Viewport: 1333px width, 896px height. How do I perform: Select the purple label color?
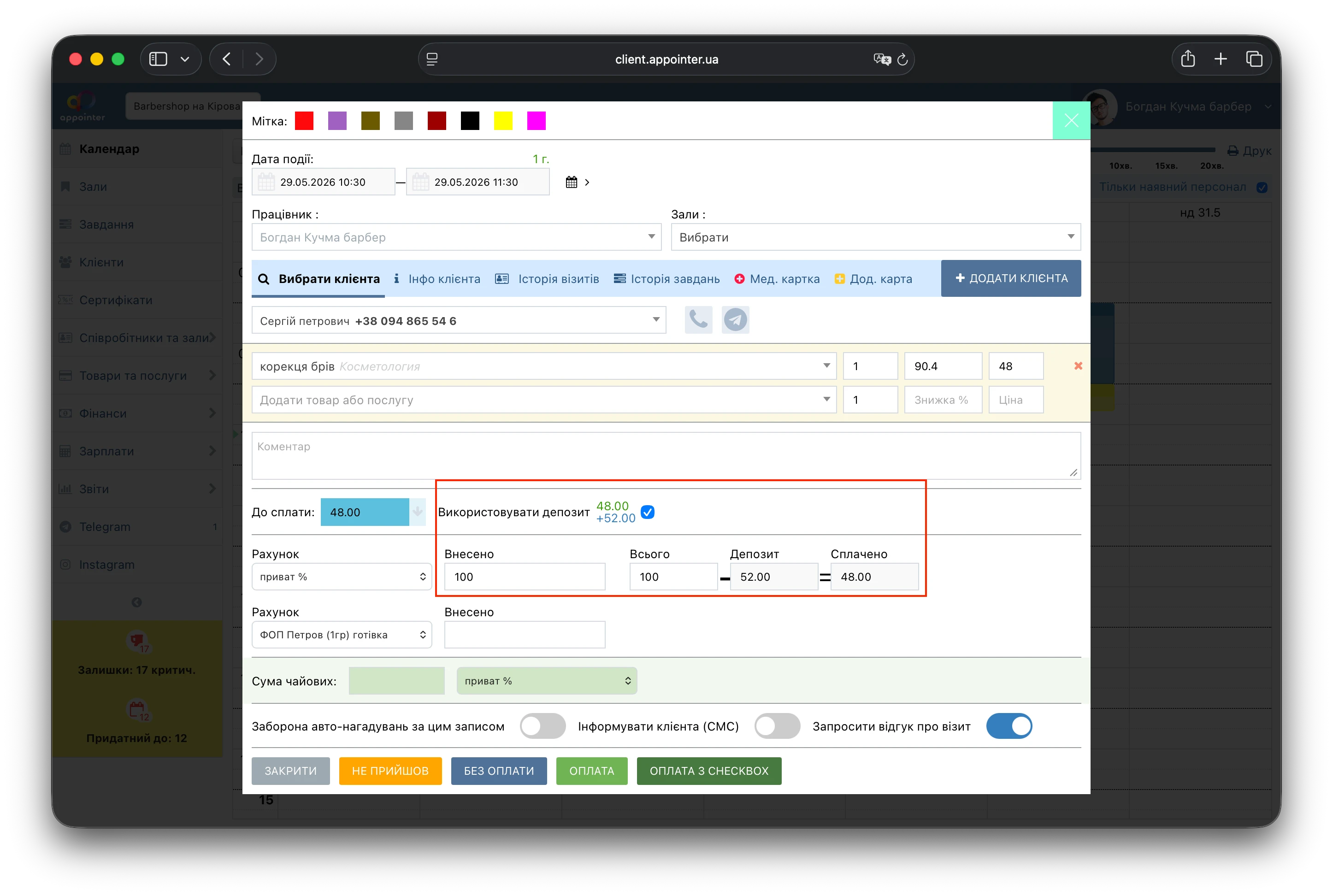[x=337, y=121]
